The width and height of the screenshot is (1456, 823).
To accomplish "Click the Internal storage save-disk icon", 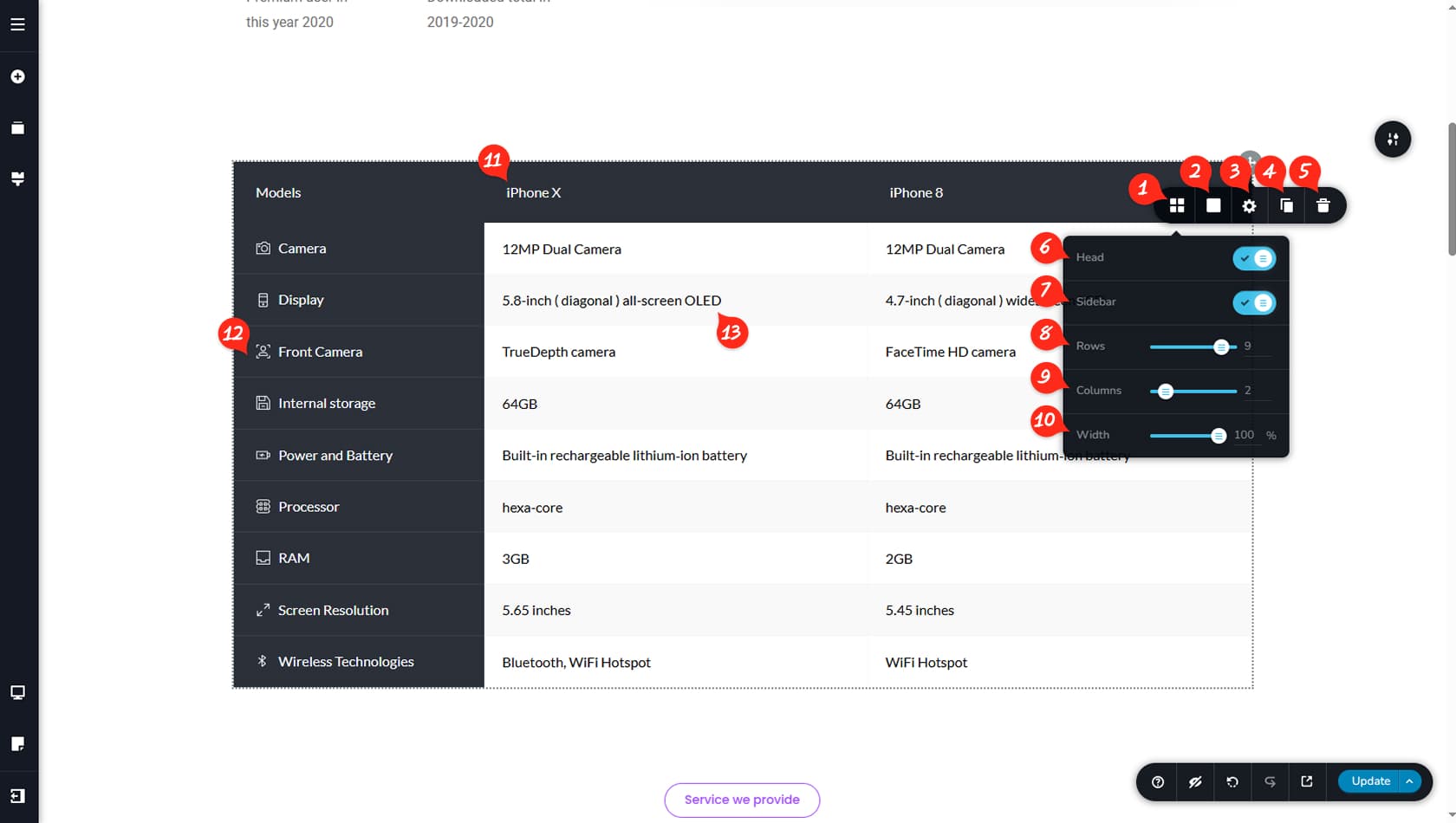I will [263, 403].
